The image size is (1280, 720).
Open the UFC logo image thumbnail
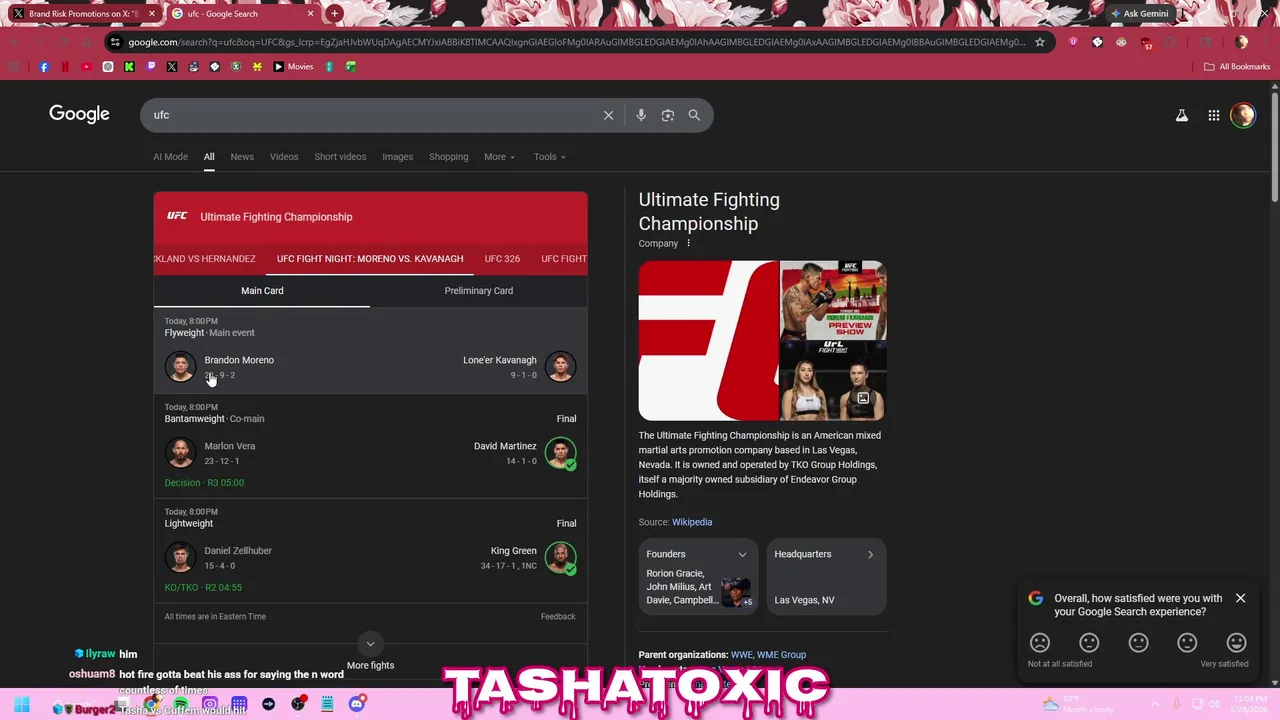[x=708, y=340]
